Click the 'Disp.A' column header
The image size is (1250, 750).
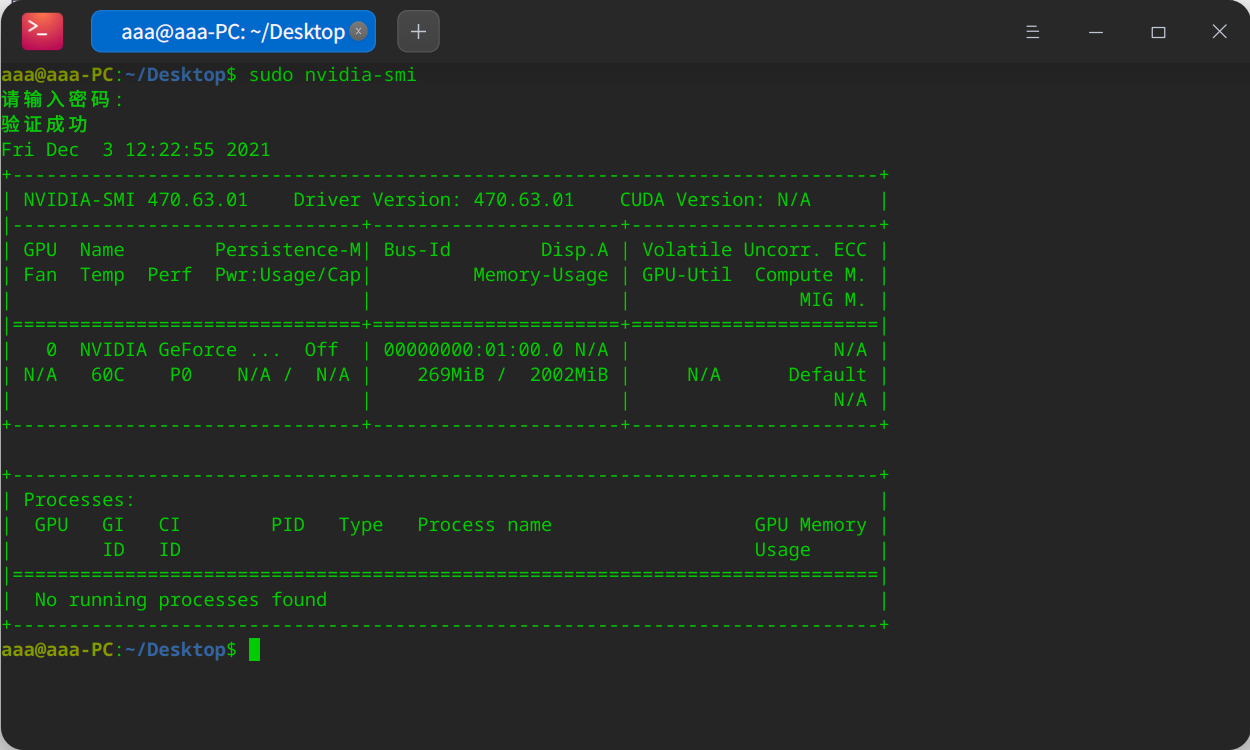(575, 250)
